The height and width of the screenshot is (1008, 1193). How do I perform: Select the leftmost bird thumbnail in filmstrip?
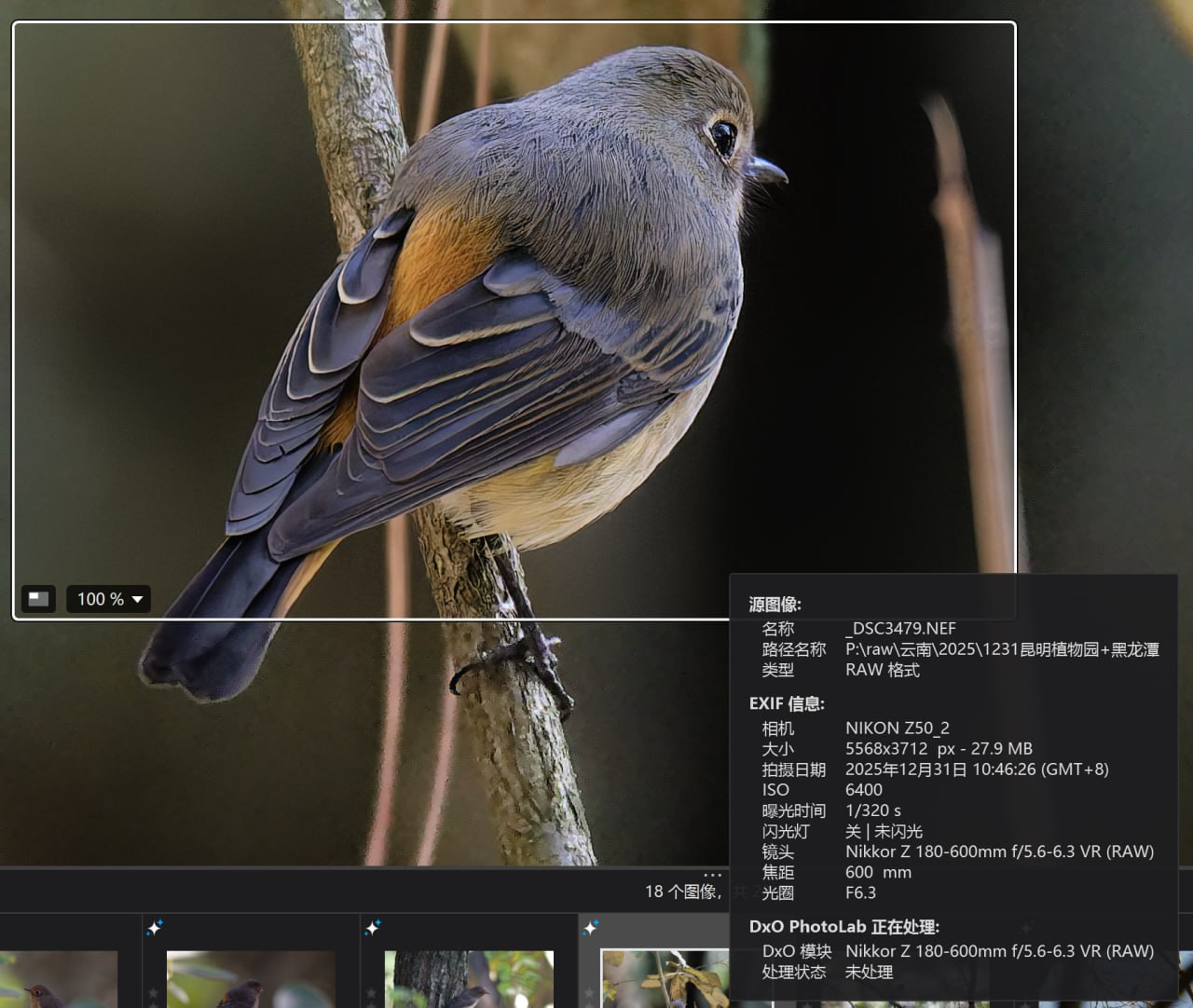56,980
